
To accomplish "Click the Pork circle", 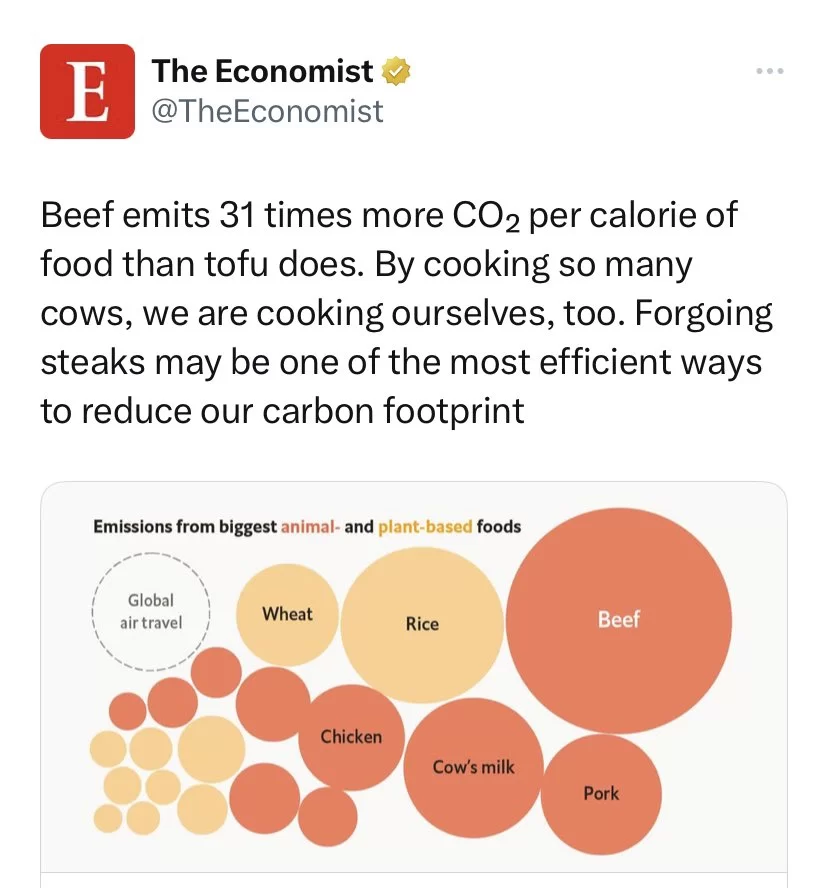I will click(x=601, y=794).
